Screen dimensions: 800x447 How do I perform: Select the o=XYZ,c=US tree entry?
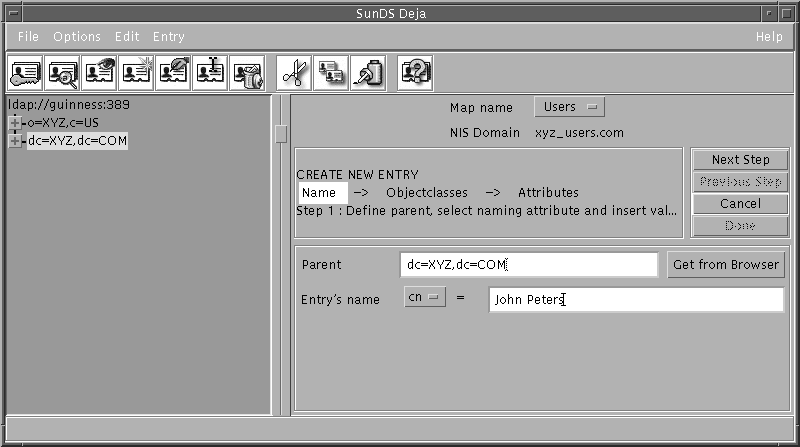pos(63,122)
